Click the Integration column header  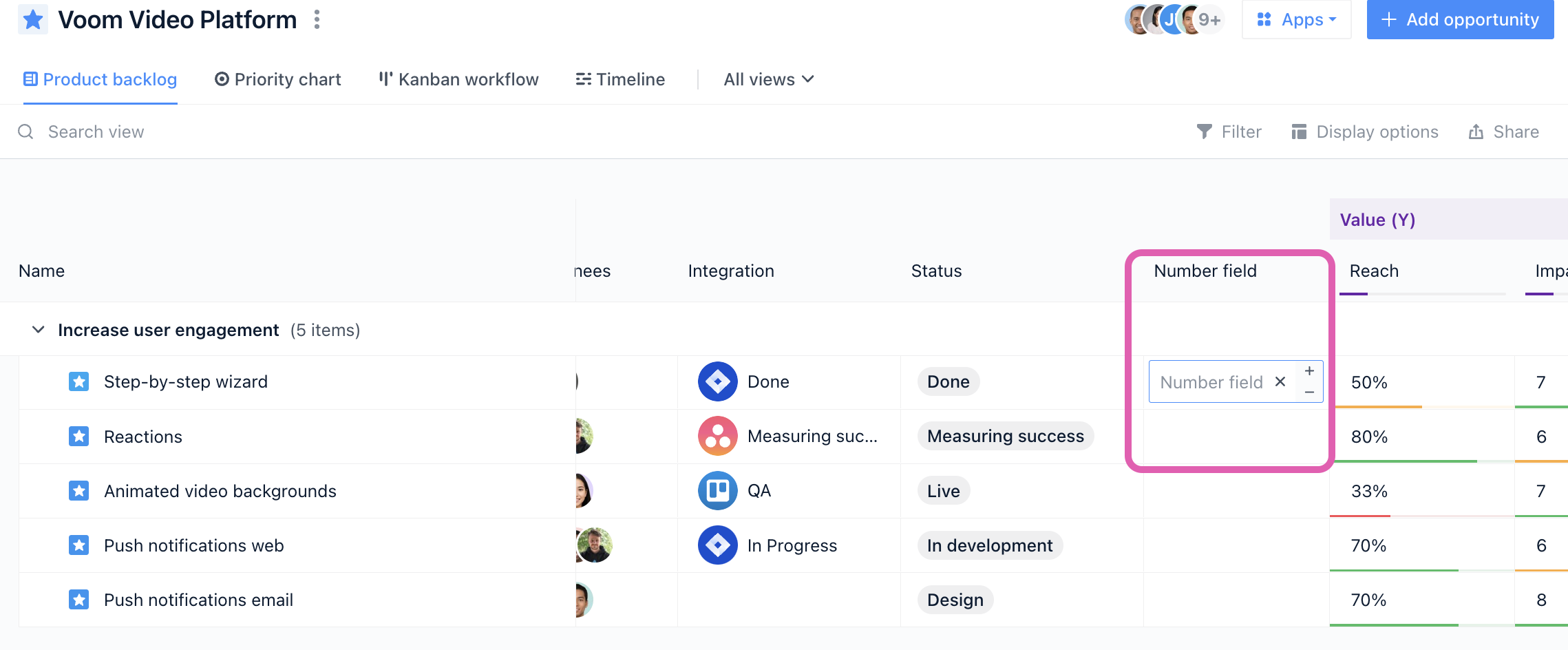click(731, 271)
